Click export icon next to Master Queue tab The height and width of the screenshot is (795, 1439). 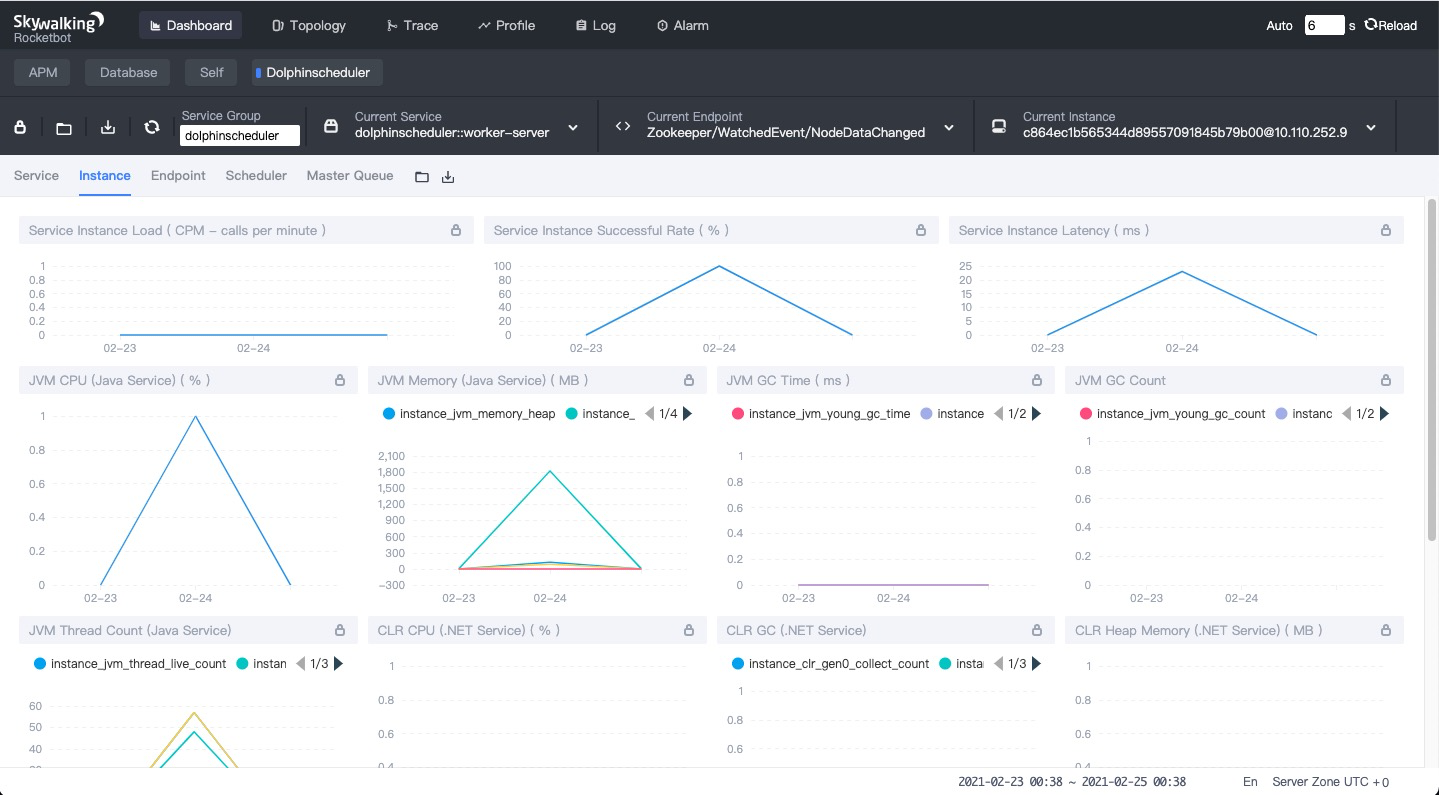click(x=448, y=177)
